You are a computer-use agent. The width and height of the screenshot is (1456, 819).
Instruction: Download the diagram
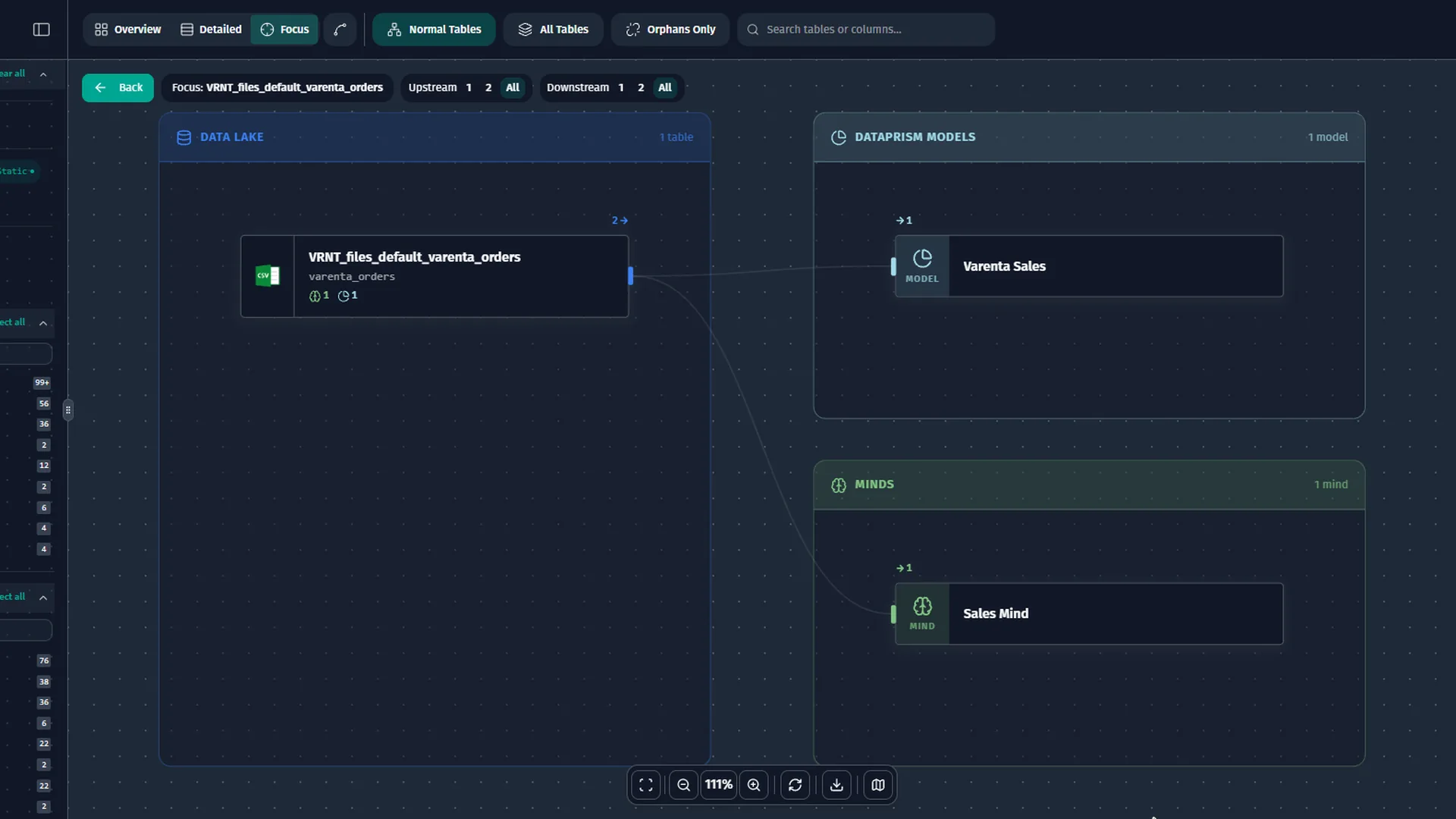[836, 785]
